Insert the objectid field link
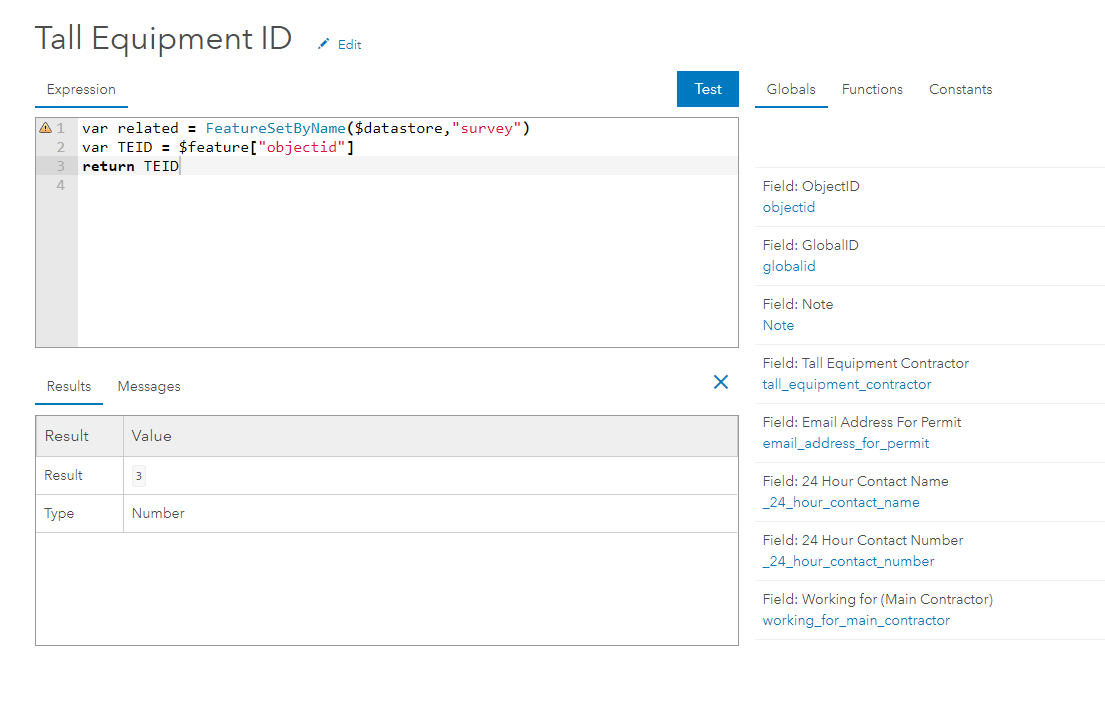1105x724 pixels. pos(789,208)
